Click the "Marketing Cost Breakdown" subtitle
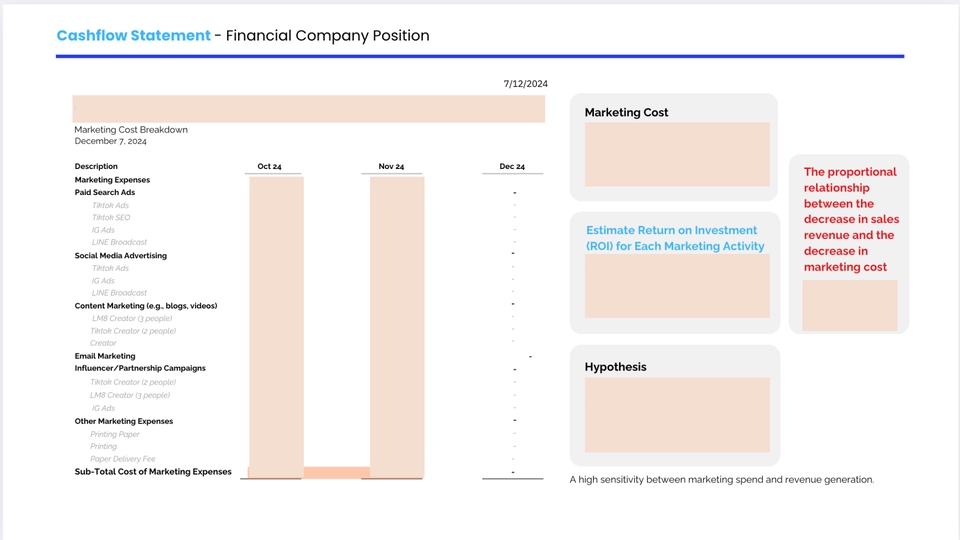The image size is (960, 540). tap(131, 130)
